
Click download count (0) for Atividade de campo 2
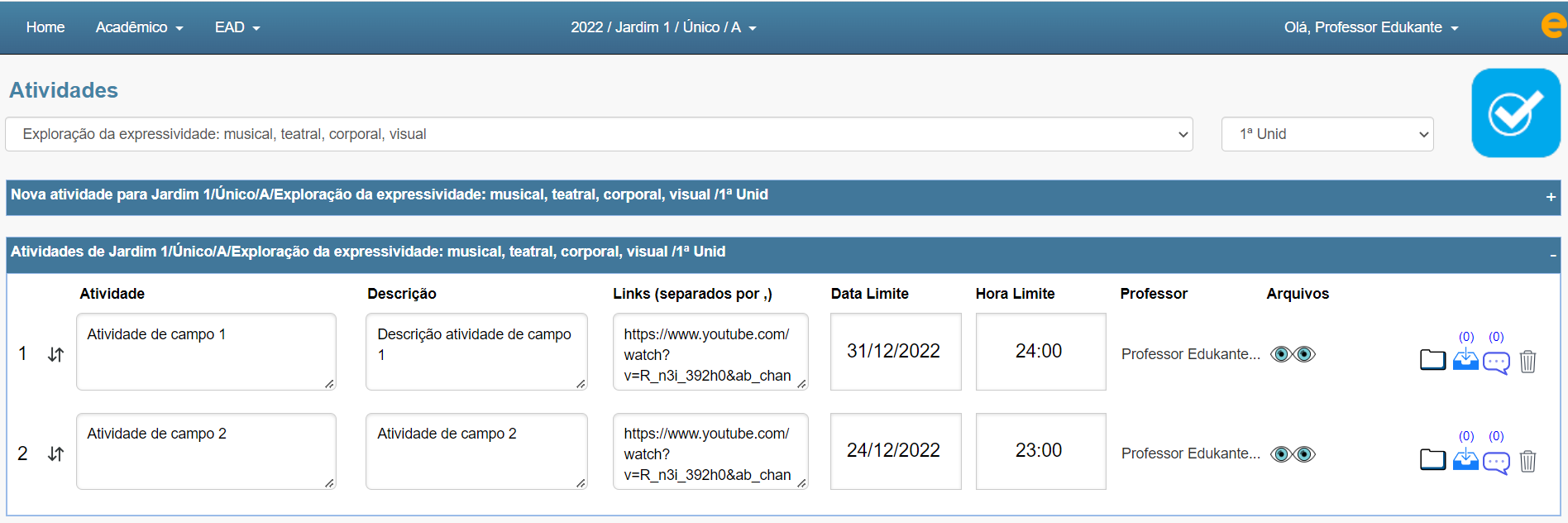pyautogui.click(x=1466, y=436)
